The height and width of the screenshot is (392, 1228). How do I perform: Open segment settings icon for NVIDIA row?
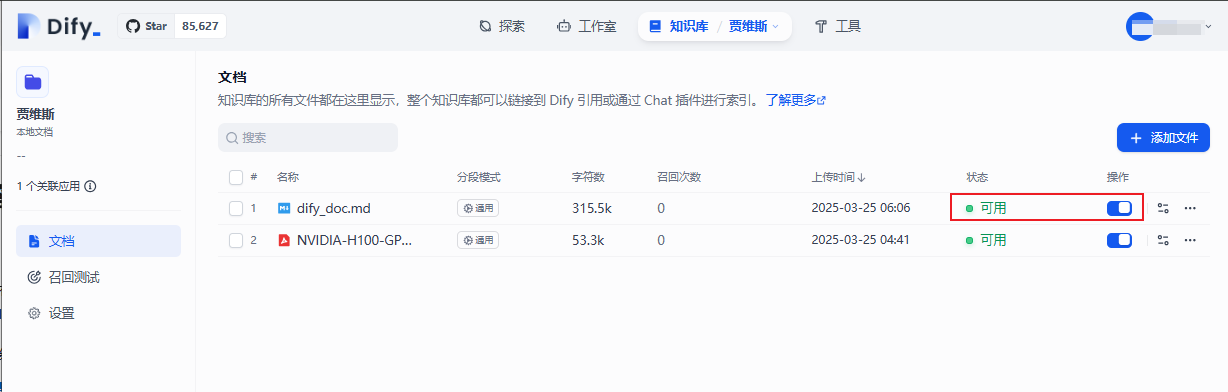coord(1163,240)
